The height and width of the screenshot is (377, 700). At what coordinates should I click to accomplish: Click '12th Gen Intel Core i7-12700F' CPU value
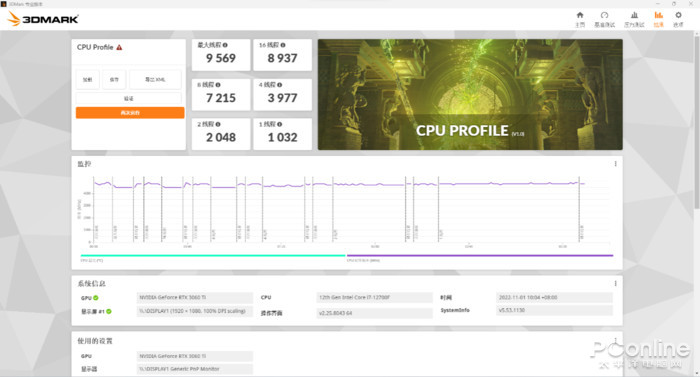[x=375, y=297]
